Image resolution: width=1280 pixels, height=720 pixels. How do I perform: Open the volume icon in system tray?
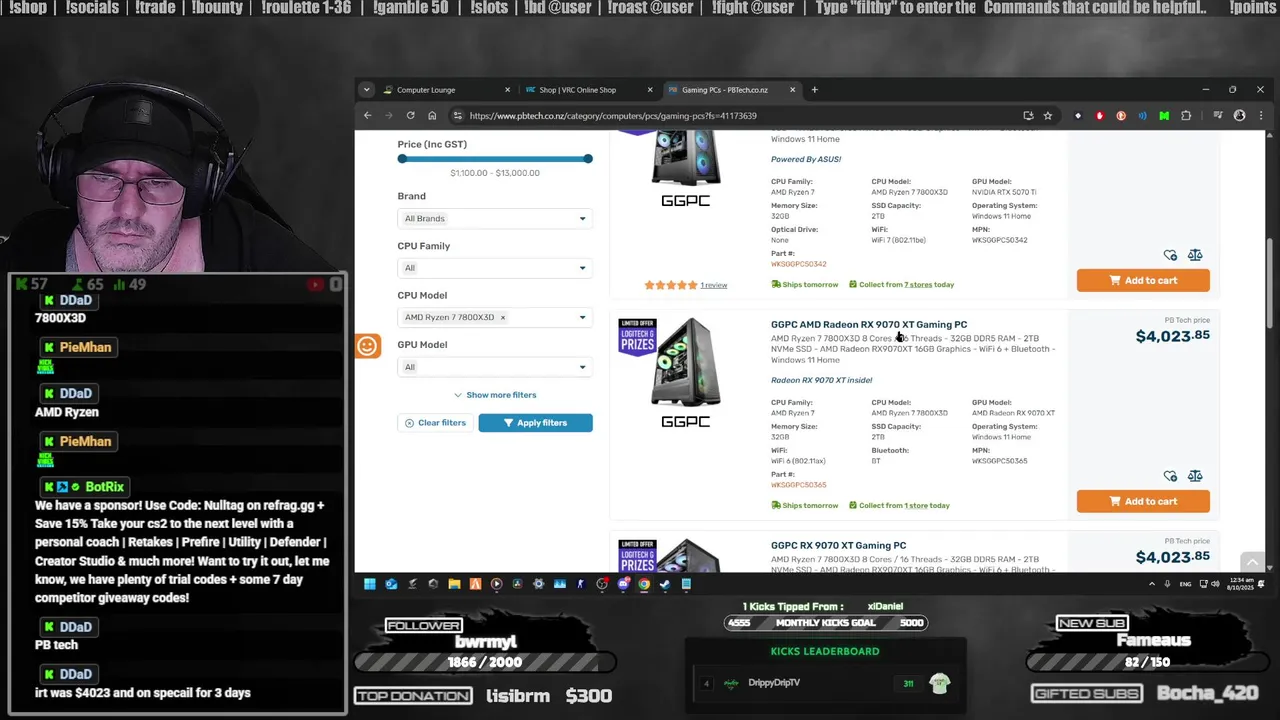point(1217,584)
